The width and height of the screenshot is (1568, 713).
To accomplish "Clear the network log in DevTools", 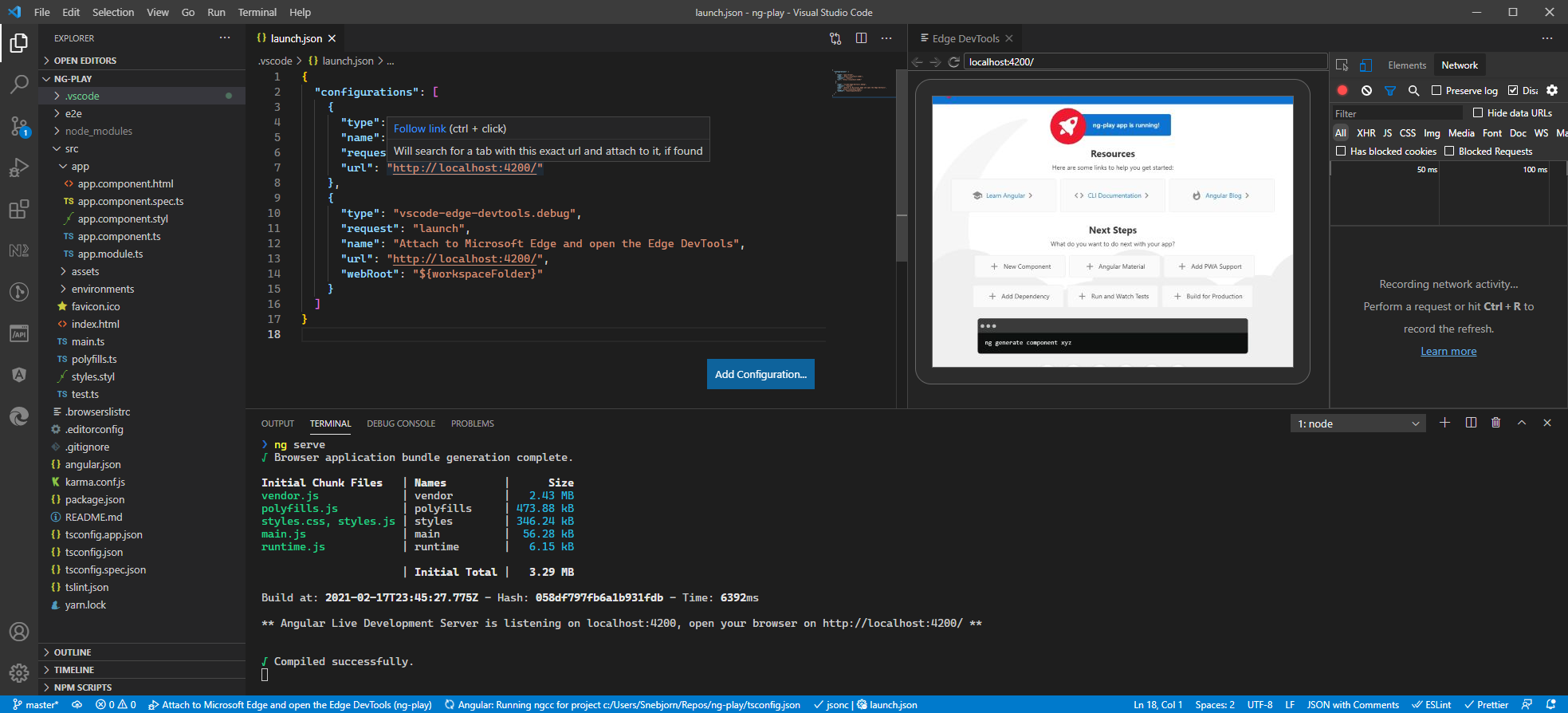I will [1366, 91].
